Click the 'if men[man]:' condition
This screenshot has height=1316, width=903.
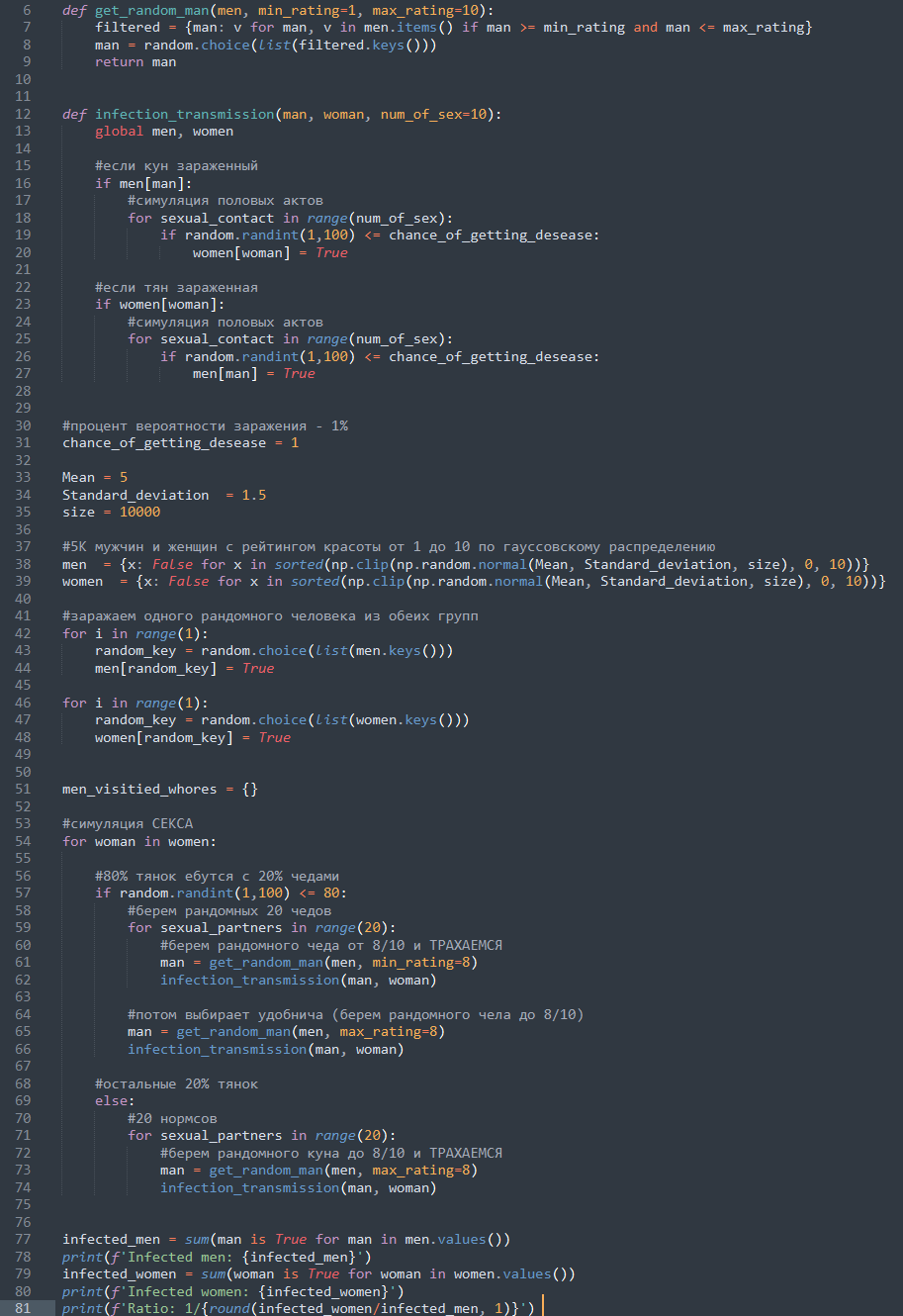tap(143, 183)
